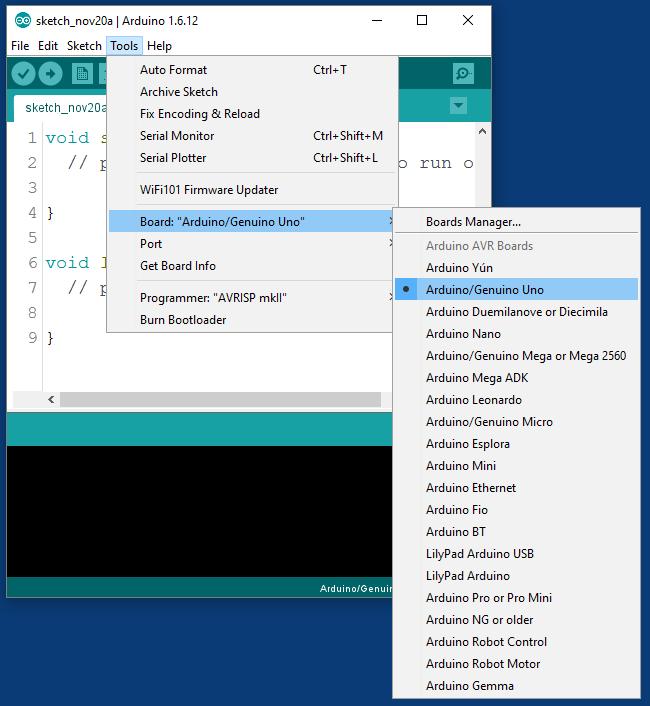Viewport: 650px width, 706px height.
Task: Click the Arduino logo in title bar
Action: click(x=23, y=20)
